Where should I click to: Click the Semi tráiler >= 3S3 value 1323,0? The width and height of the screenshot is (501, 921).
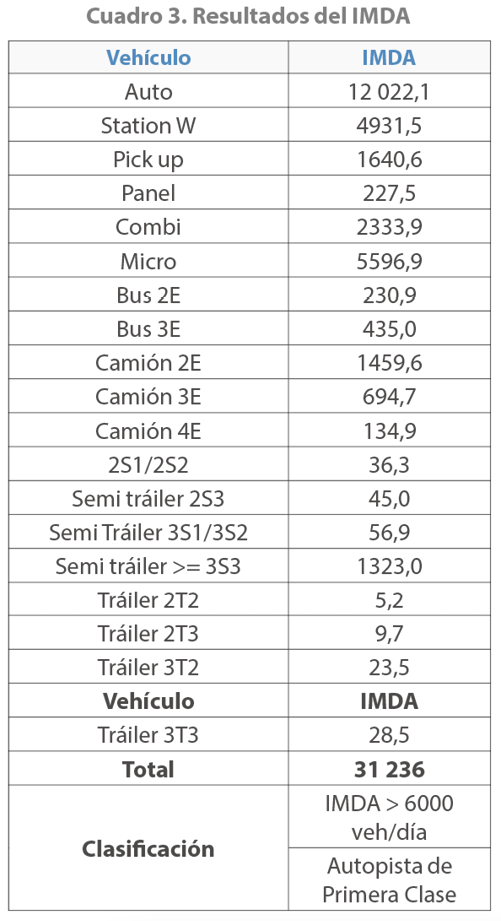pos(389,566)
